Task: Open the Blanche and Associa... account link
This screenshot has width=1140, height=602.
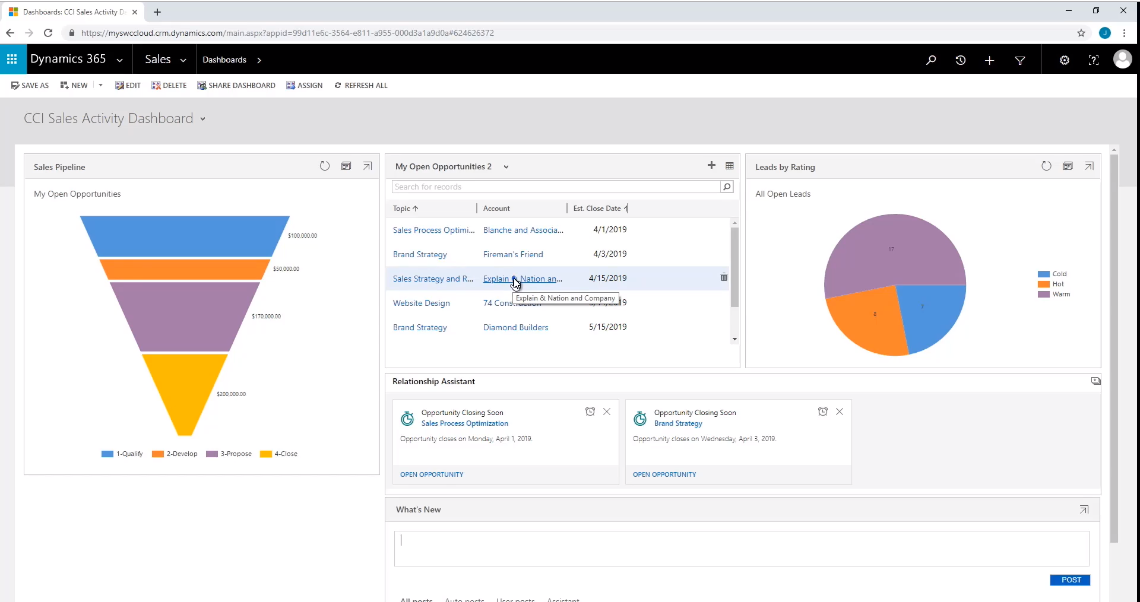Action: click(x=523, y=230)
